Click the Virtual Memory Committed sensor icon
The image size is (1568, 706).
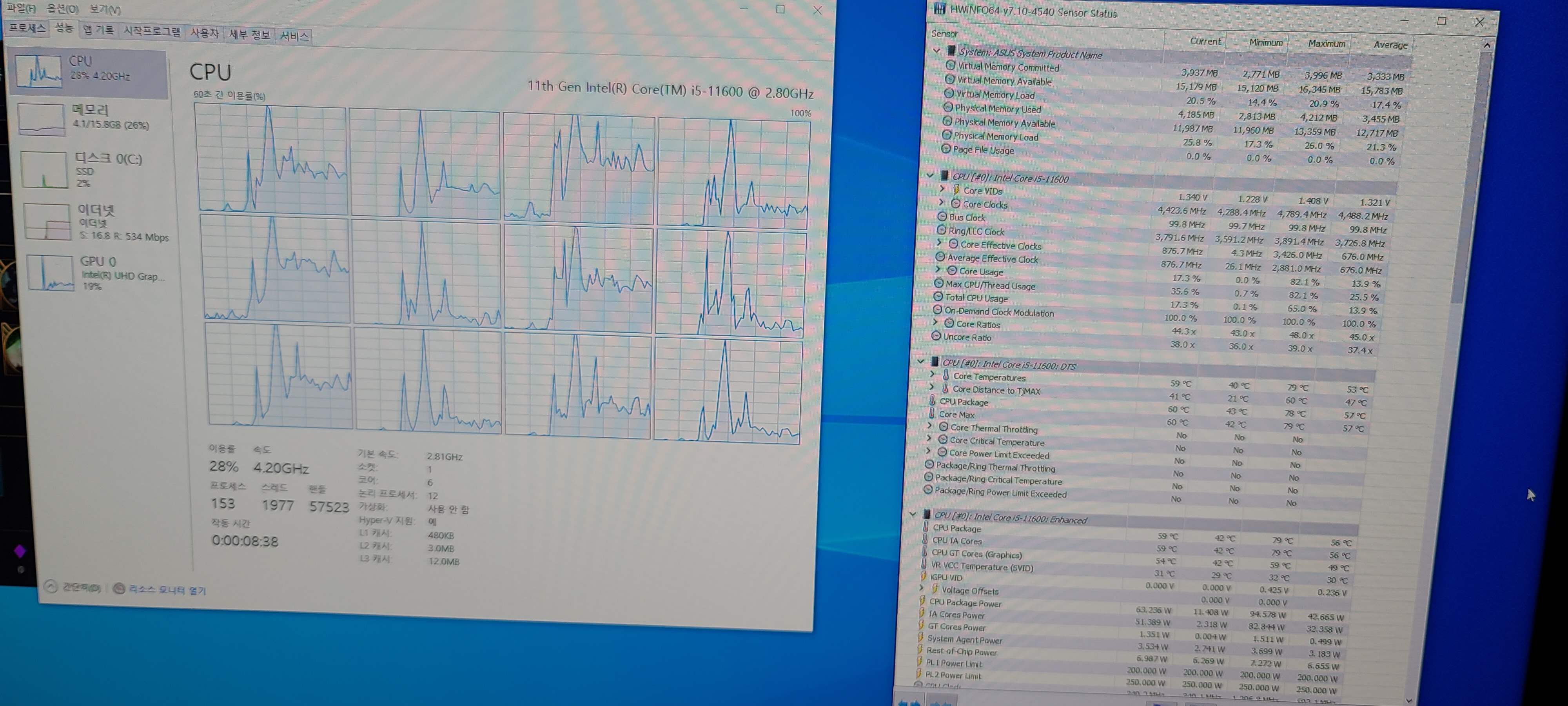click(x=950, y=65)
